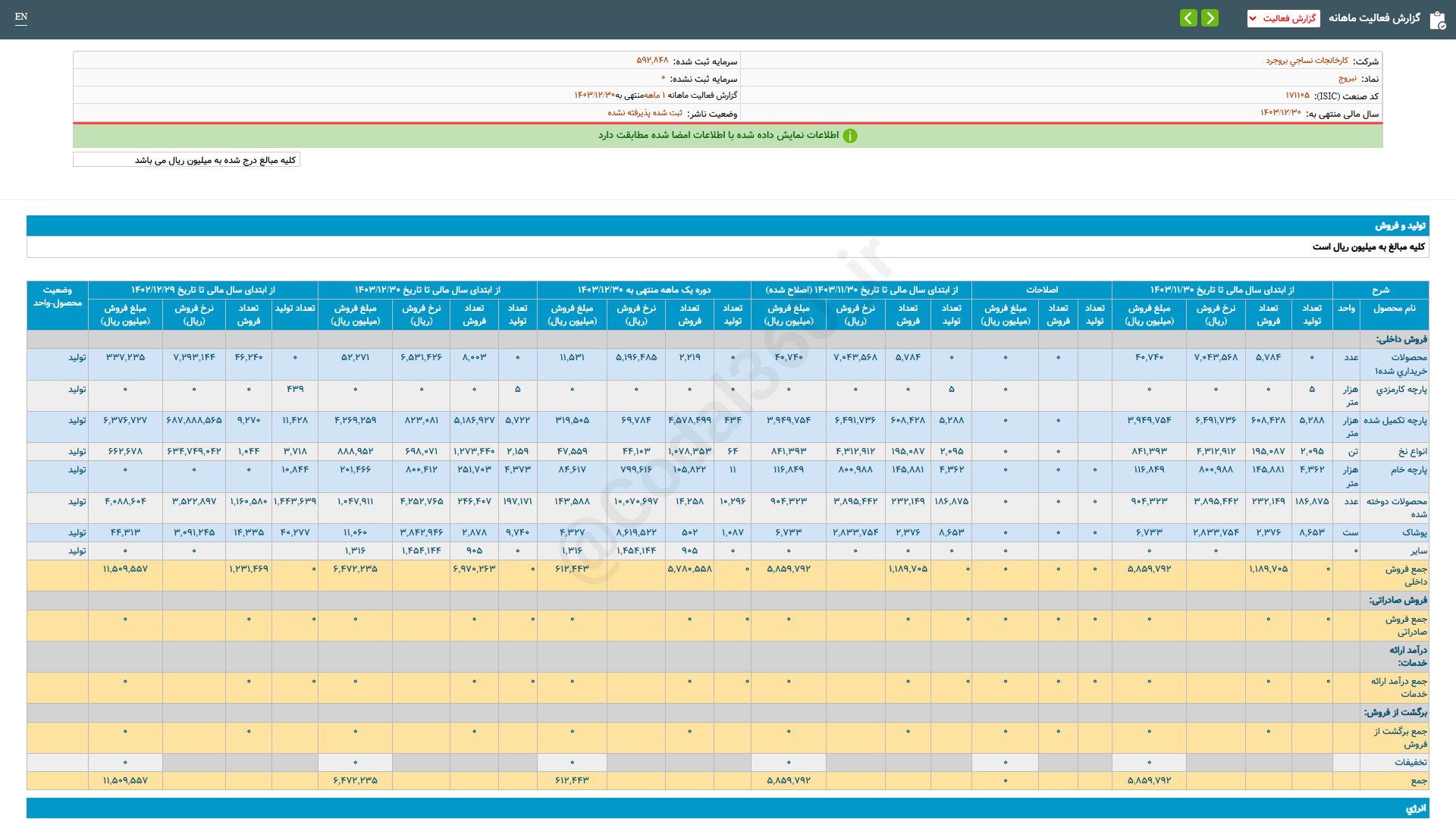1456x819 pixels.
Task: Click the 'اصلاحات' column group header
Action: (x=1042, y=290)
